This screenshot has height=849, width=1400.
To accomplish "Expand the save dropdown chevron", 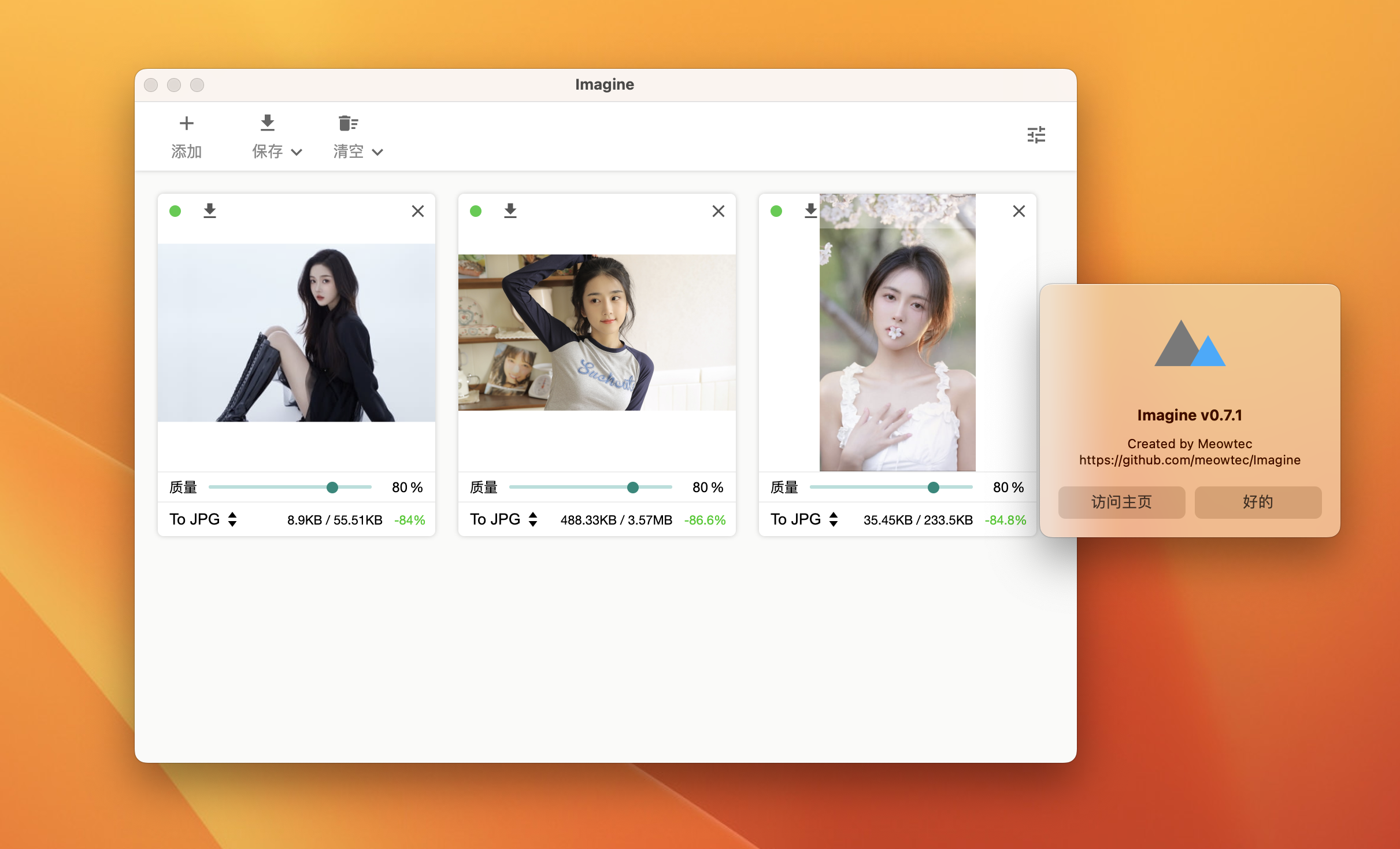I will click(297, 152).
